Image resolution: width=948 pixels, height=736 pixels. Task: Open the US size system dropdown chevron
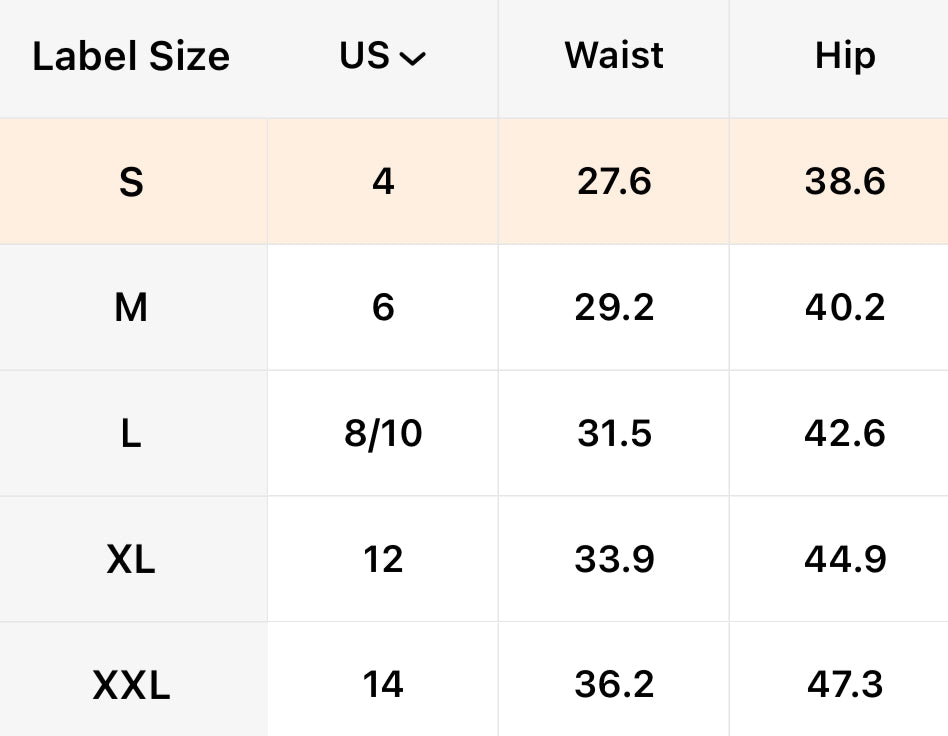coord(412,59)
